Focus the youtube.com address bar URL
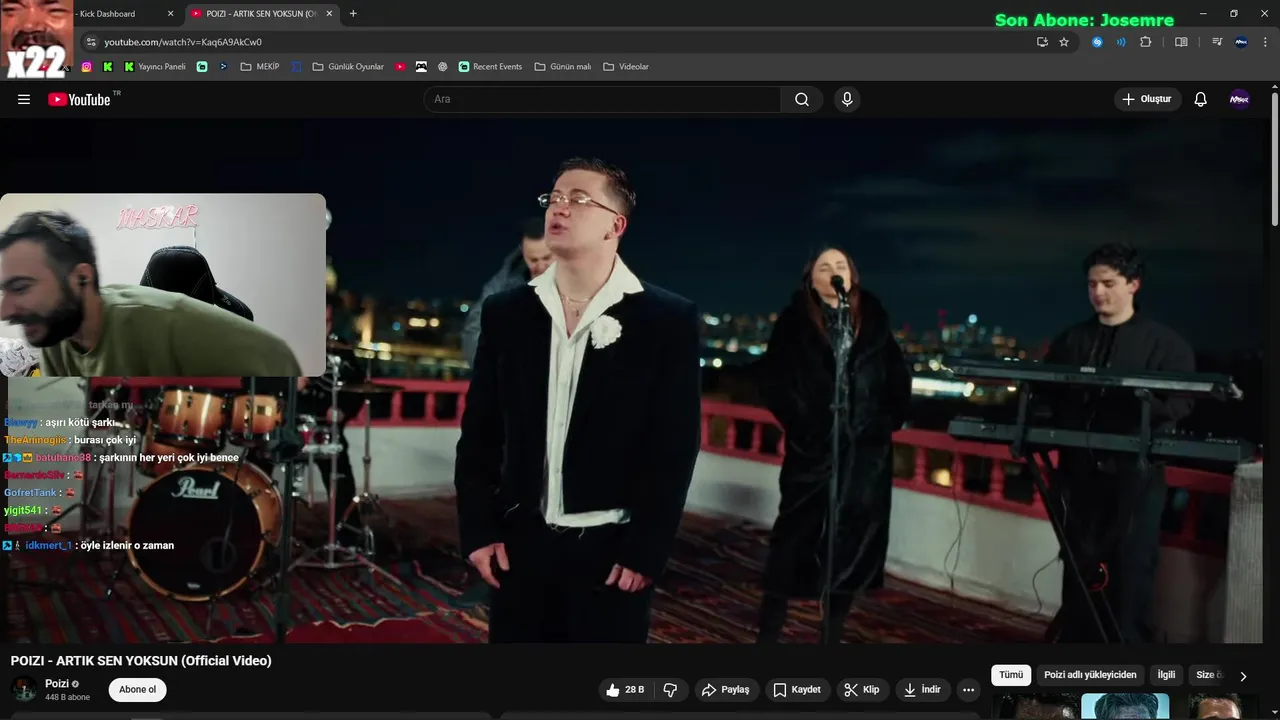This screenshot has width=1280, height=720. [183, 42]
